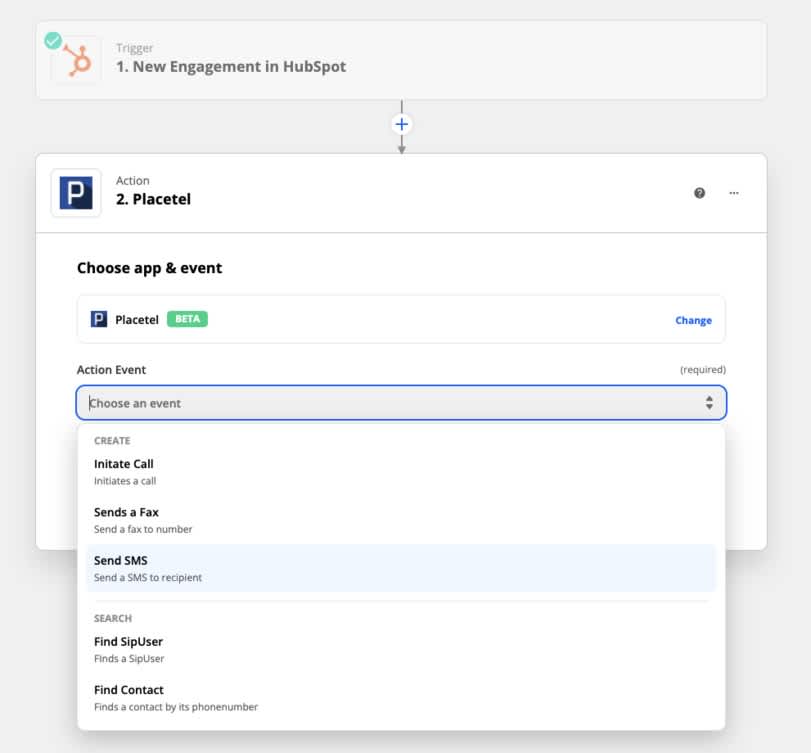Click the Trigger label above HubSpot step
The height and width of the screenshot is (753, 811).
(x=134, y=48)
